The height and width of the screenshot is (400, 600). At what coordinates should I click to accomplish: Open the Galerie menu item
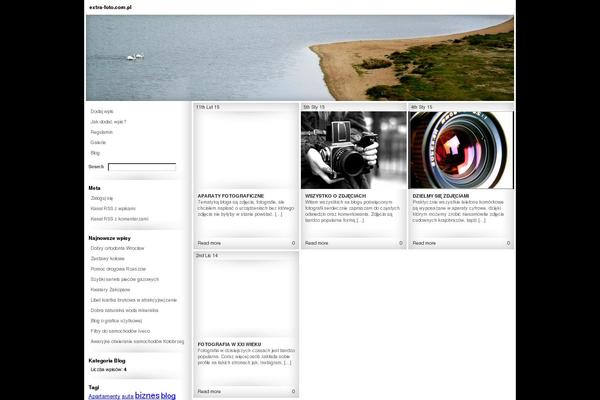click(x=98, y=142)
